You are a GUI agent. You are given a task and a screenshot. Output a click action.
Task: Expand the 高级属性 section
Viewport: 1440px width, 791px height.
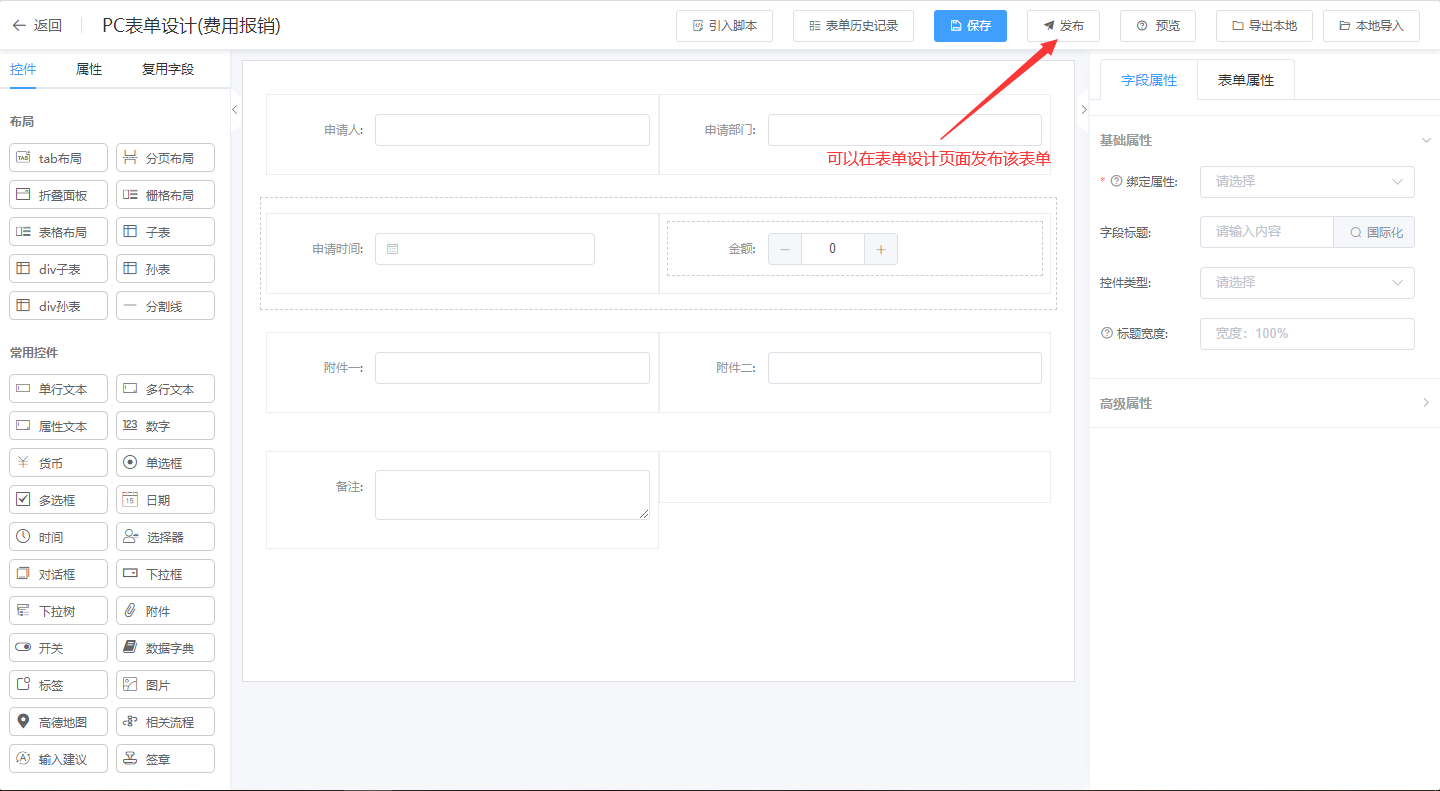[1264, 404]
